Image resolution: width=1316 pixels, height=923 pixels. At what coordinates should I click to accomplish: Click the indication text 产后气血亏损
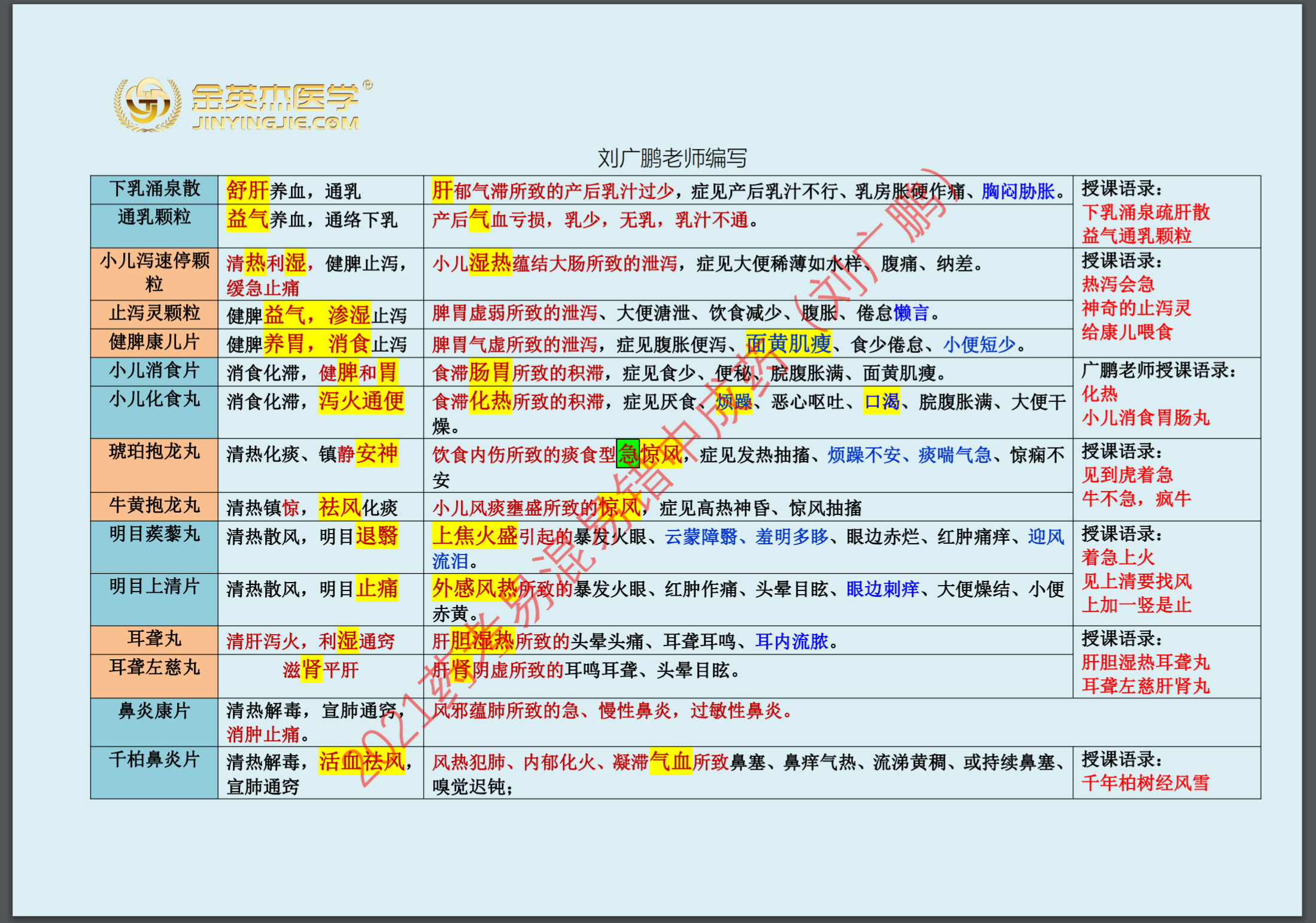490,220
